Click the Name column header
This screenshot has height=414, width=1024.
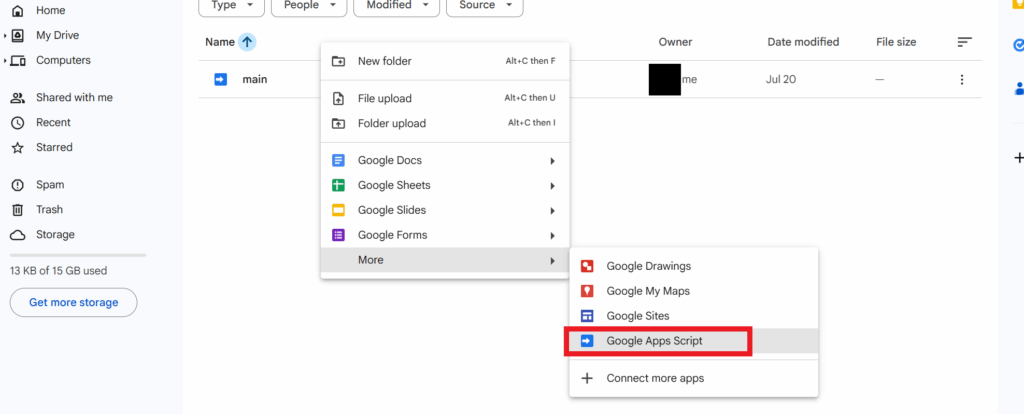click(x=219, y=42)
